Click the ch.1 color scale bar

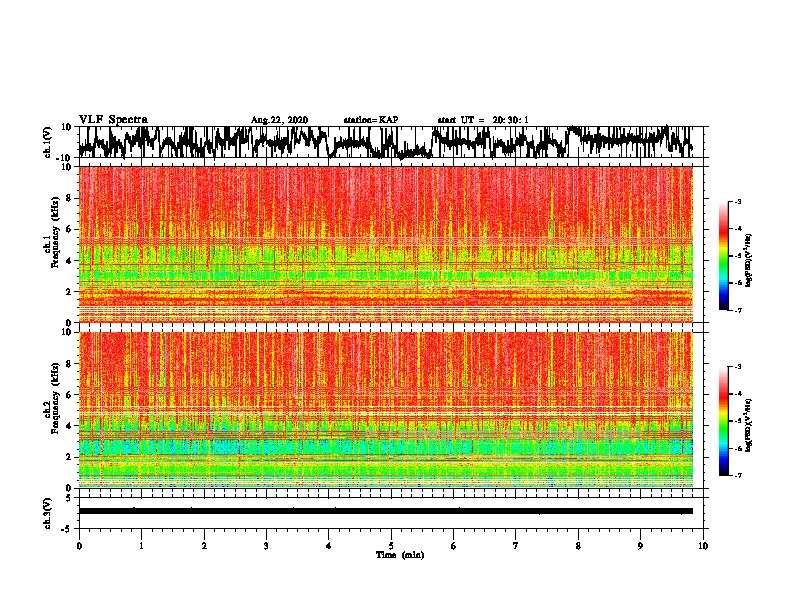pos(724,256)
